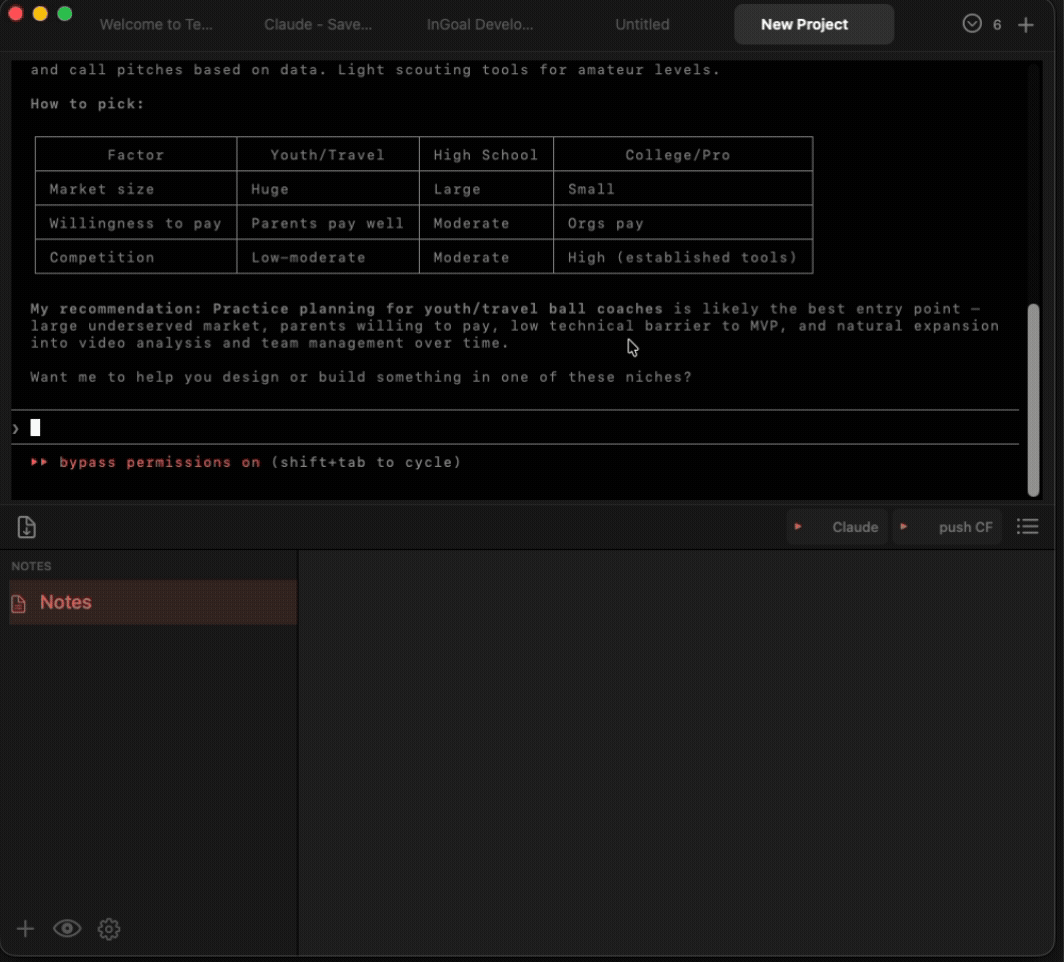Click the Market size row label
Screen dimensions: 1064x962
click(x=102, y=189)
